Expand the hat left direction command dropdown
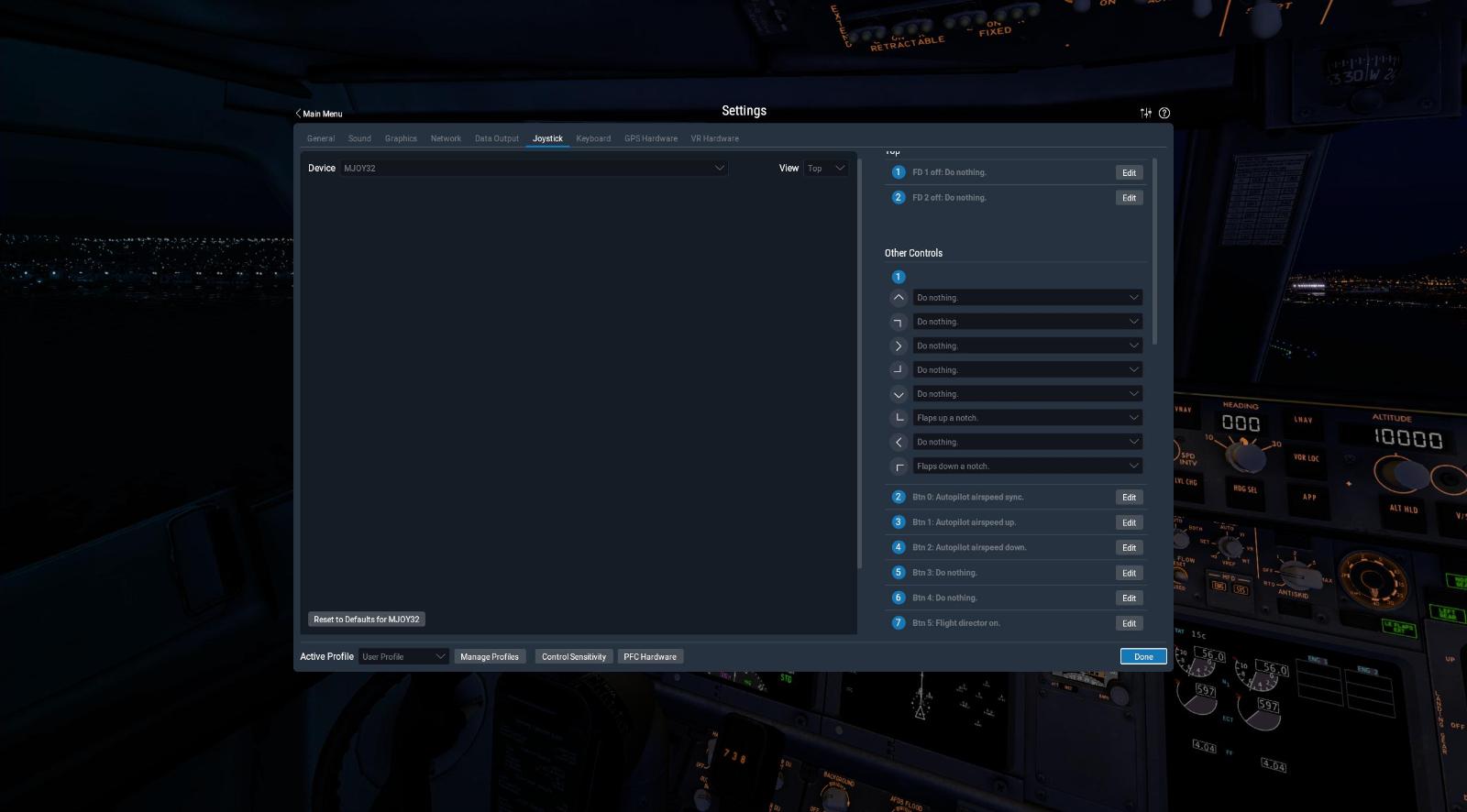 coord(1028,442)
